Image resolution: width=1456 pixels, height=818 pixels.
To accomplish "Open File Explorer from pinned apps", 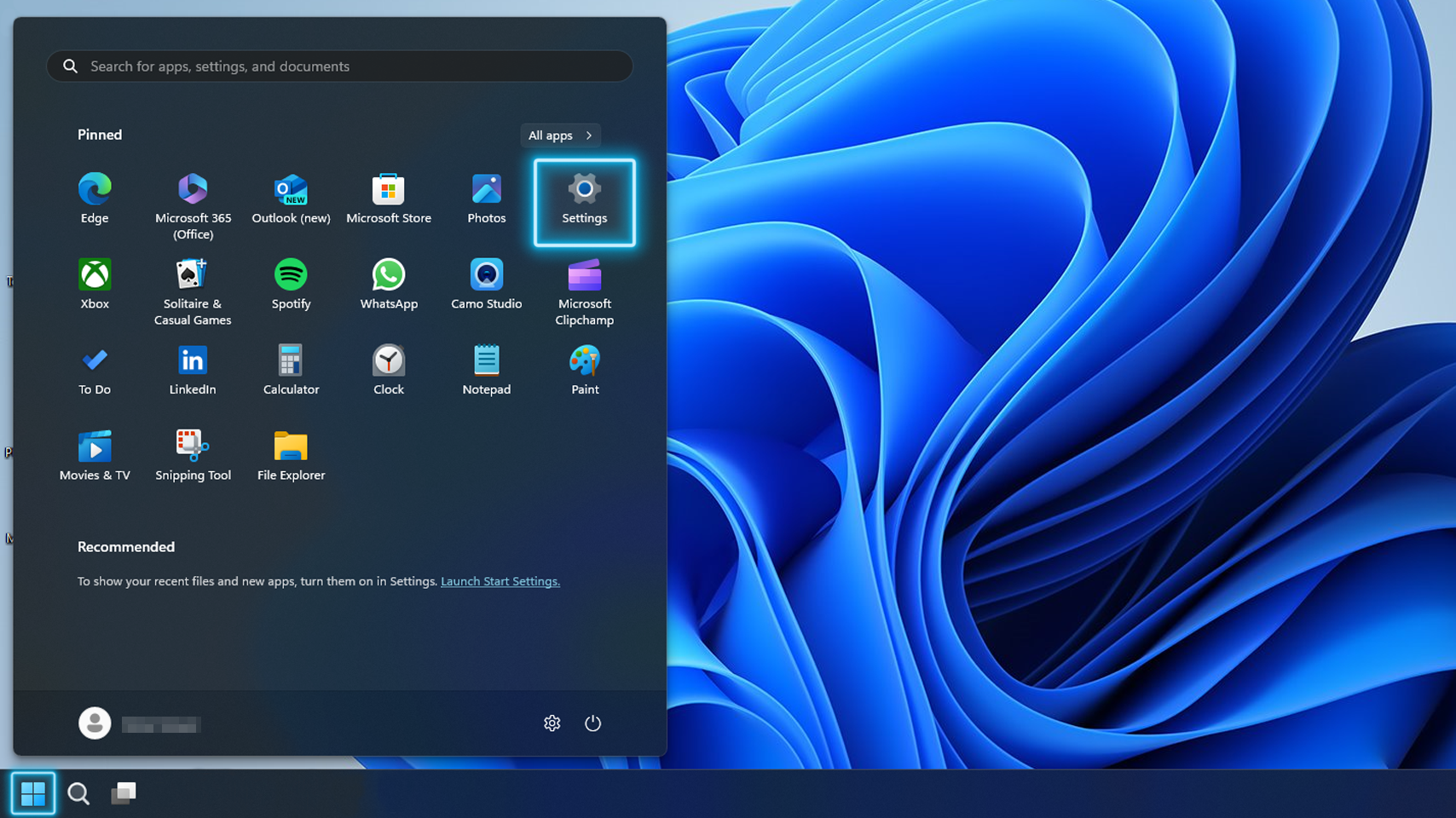I will [x=291, y=457].
